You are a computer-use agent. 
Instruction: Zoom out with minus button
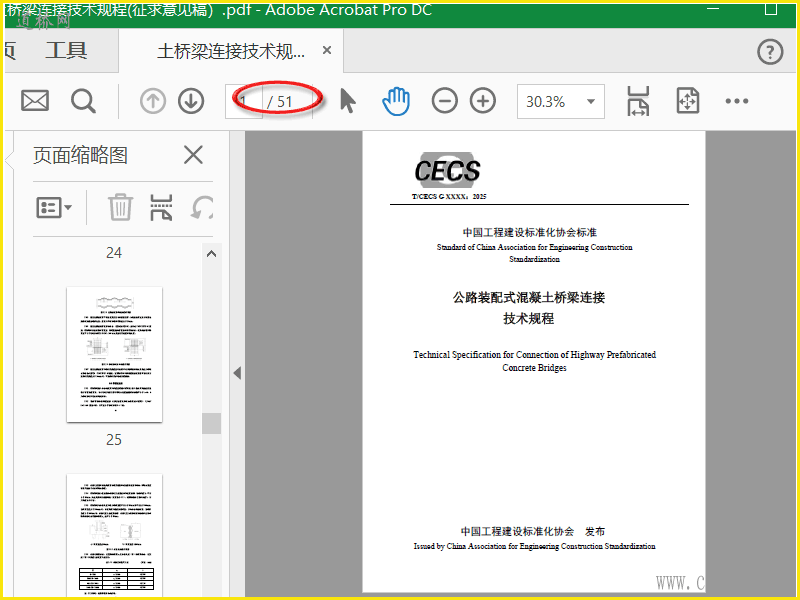pos(444,101)
